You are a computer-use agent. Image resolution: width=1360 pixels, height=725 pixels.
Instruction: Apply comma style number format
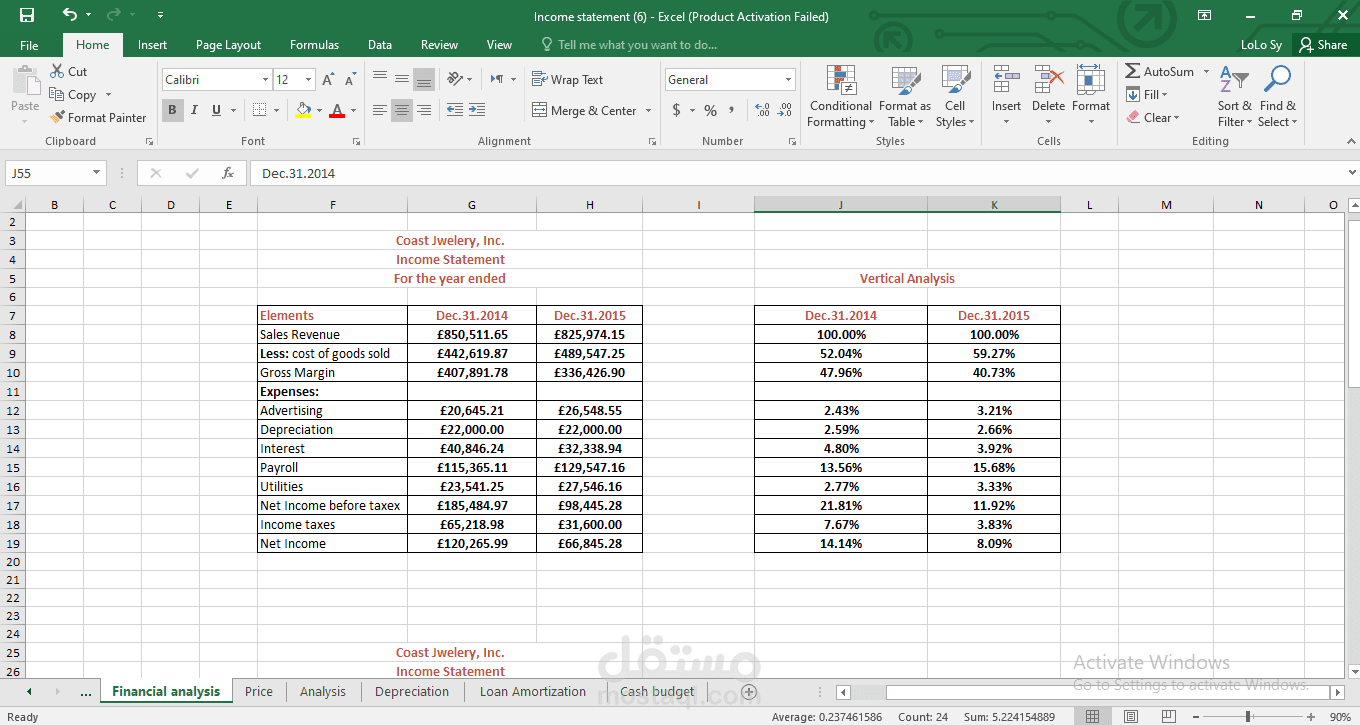pyautogui.click(x=731, y=110)
